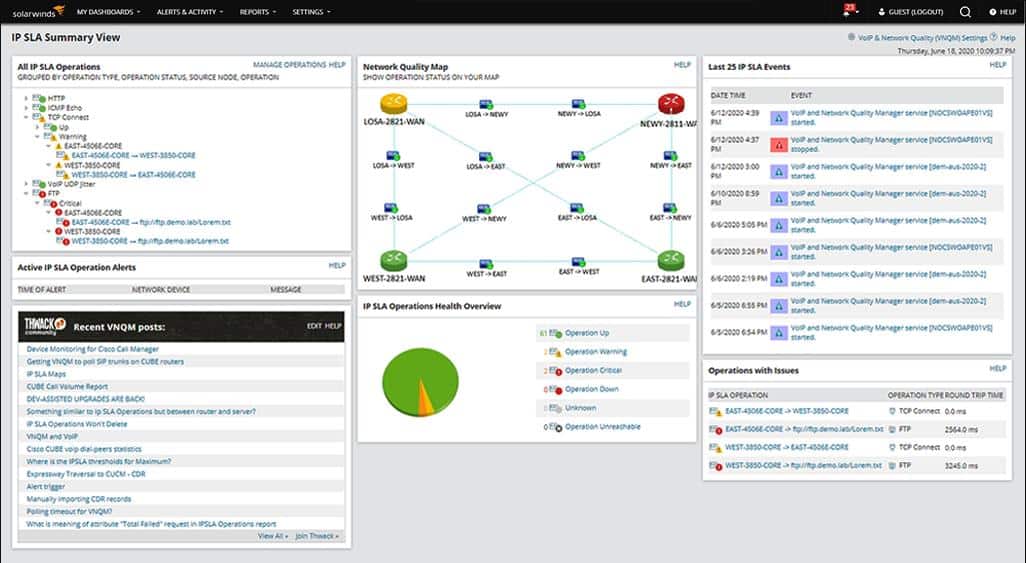Expand the ICMP Echo tree node
The image size is (1026, 563).
[26, 107]
